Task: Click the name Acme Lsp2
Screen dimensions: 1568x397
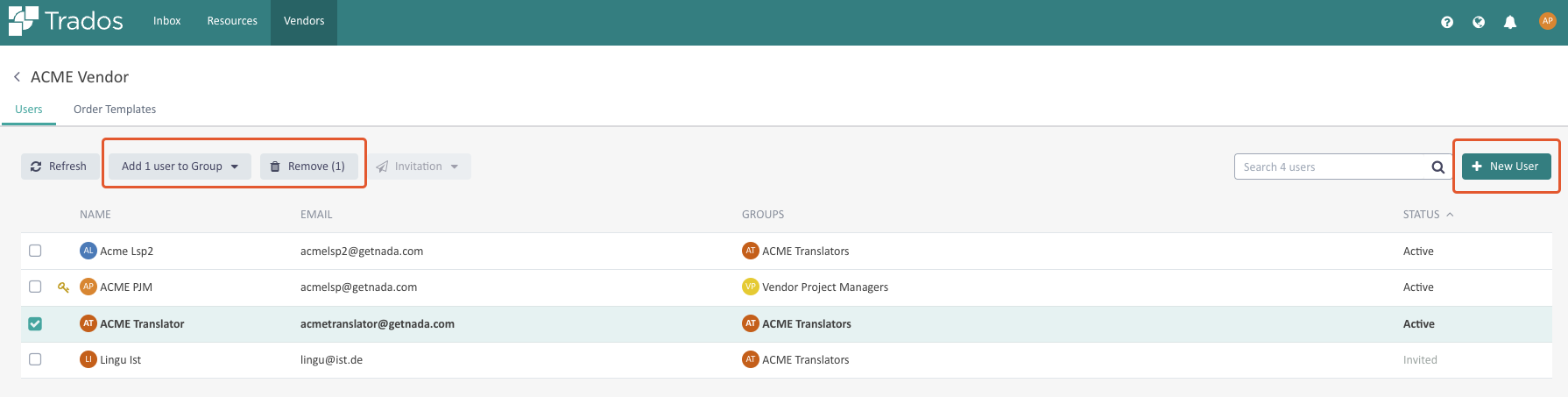Action: coord(127,252)
